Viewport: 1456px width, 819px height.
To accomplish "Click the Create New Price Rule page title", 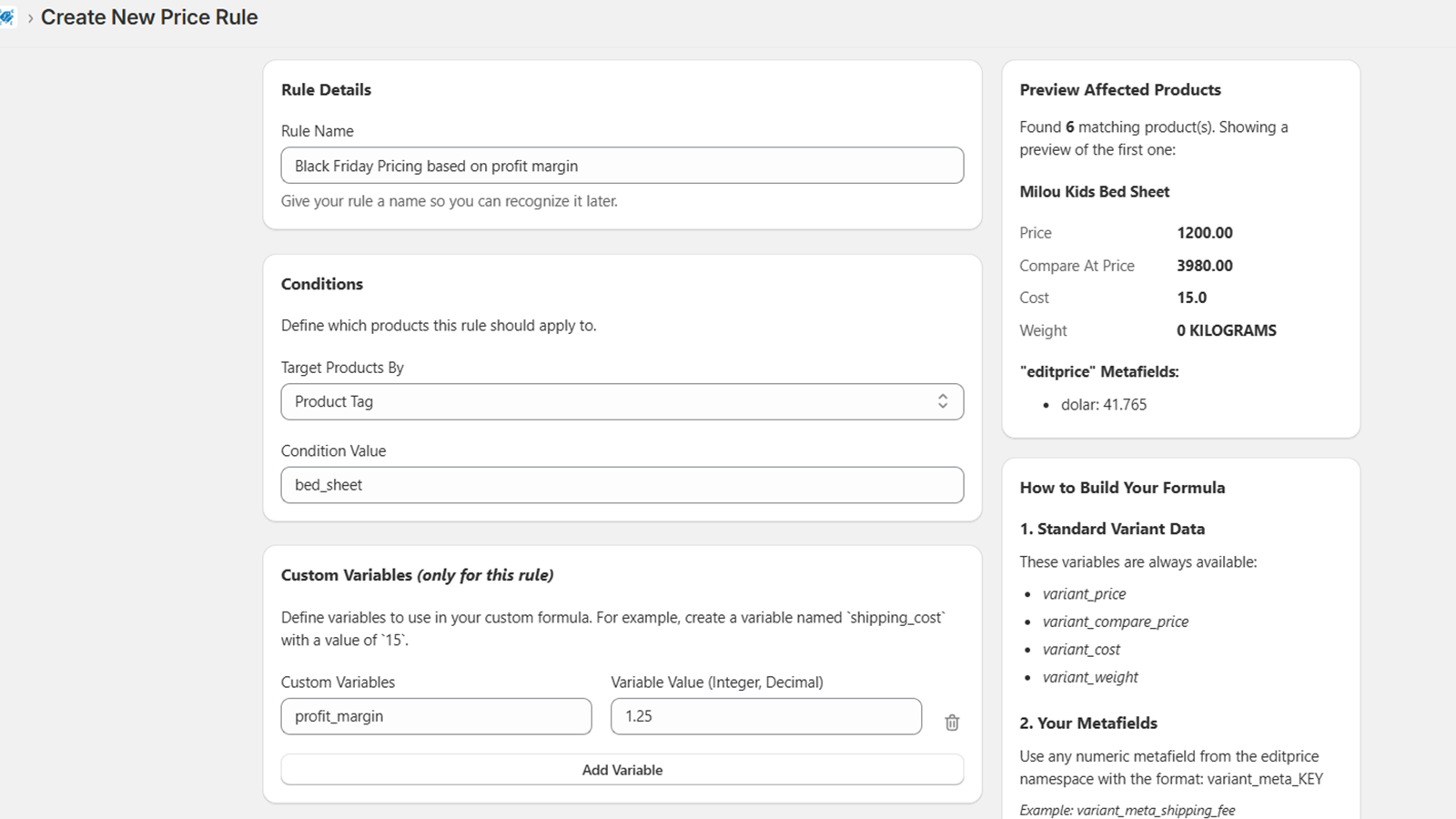I will (149, 16).
